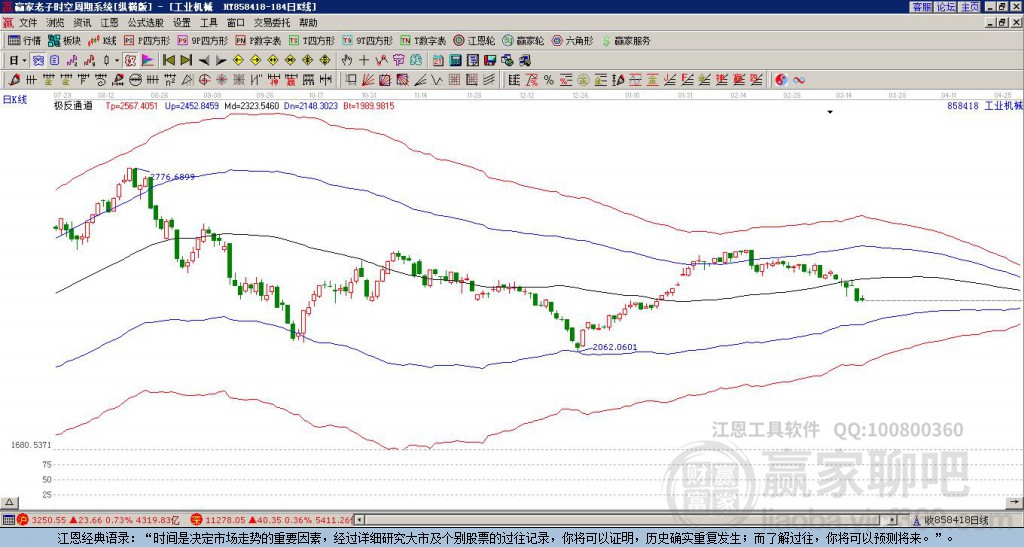Open the P数字表 tool
Image resolution: width=1024 pixels, height=548 pixels.
pos(258,40)
